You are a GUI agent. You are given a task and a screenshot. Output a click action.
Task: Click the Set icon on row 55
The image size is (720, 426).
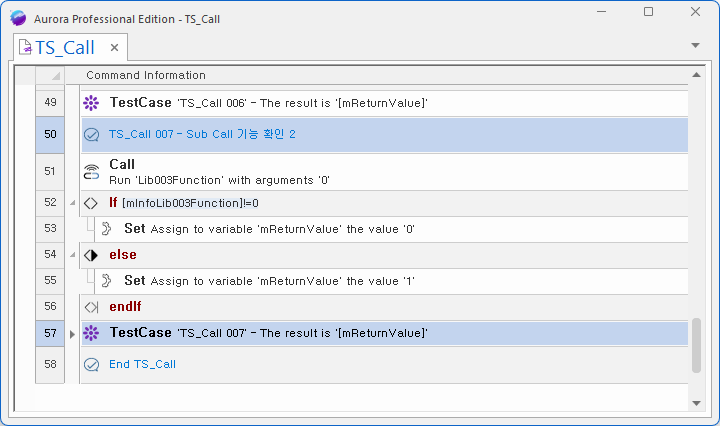coord(106,280)
